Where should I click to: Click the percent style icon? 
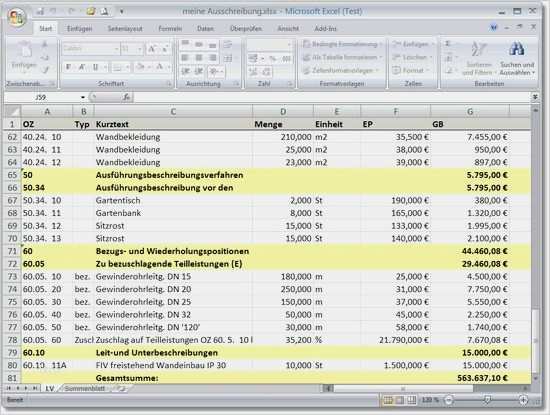(x=272, y=59)
